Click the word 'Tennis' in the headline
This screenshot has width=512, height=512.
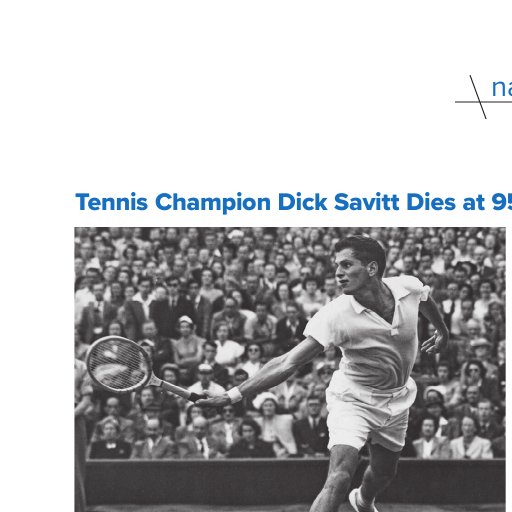click(x=112, y=202)
